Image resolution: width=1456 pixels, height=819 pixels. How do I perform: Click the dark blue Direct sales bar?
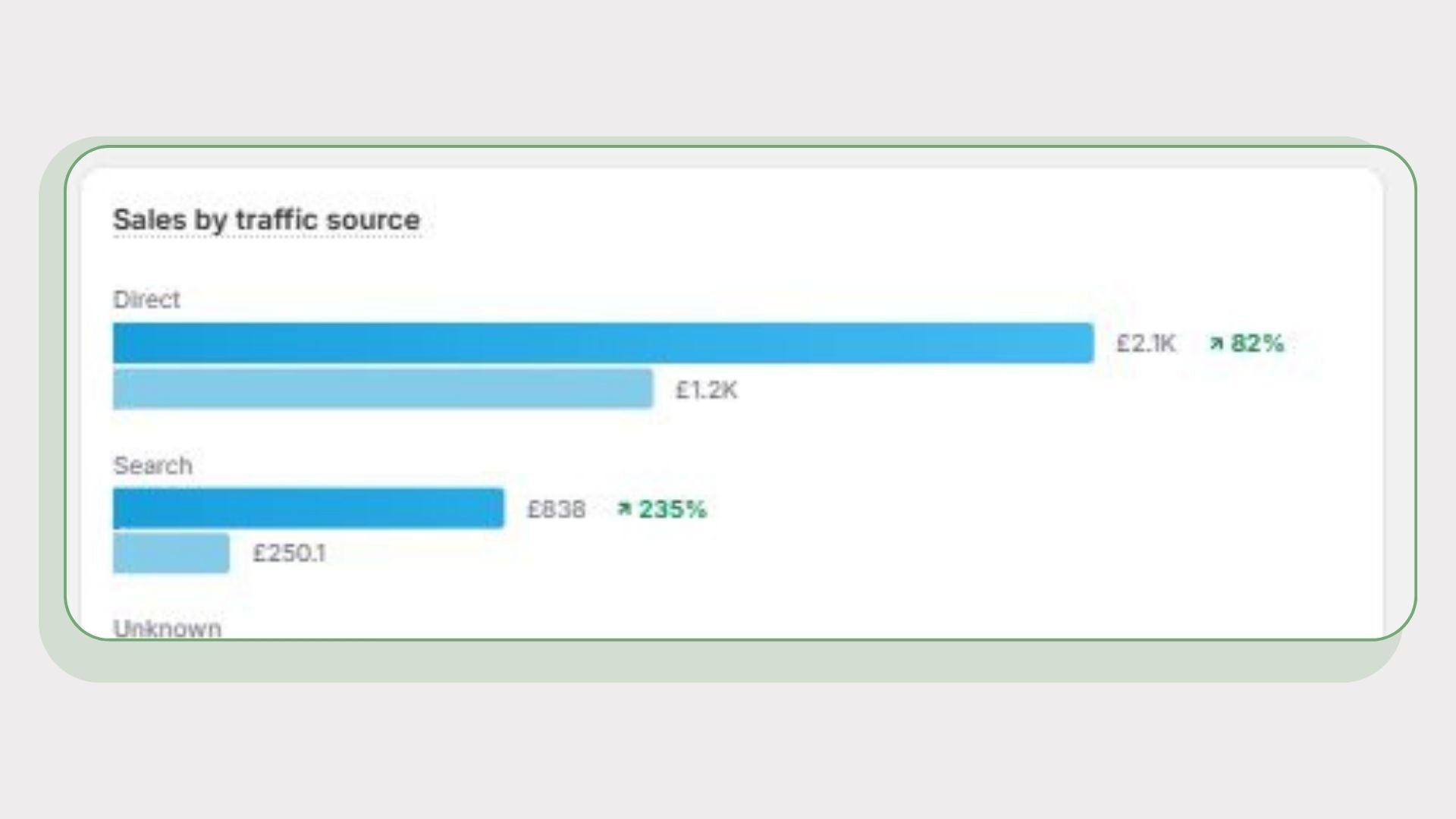tap(603, 343)
